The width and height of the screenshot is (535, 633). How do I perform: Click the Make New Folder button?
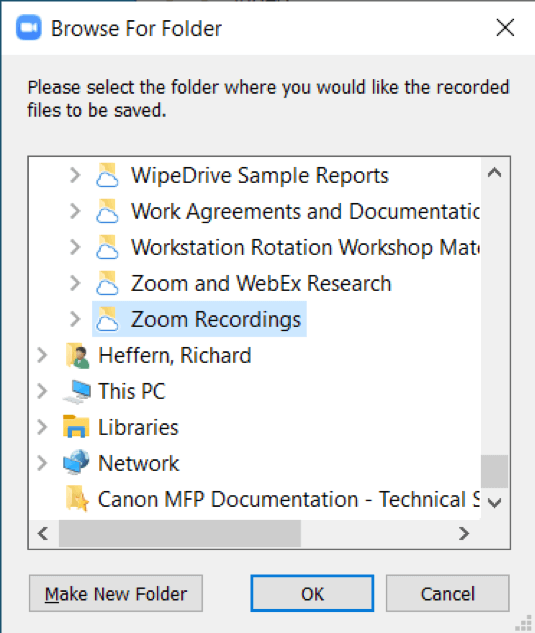[116, 593]
